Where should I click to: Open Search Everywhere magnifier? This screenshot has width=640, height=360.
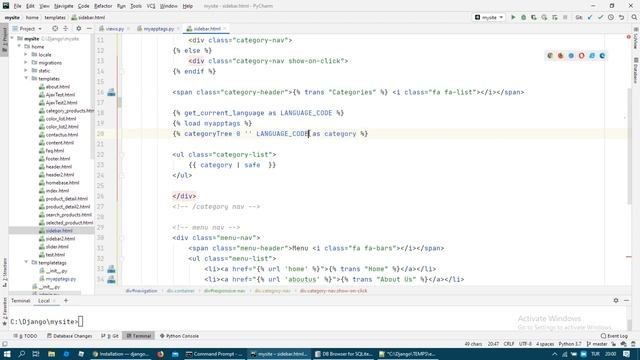coord(634,18)
